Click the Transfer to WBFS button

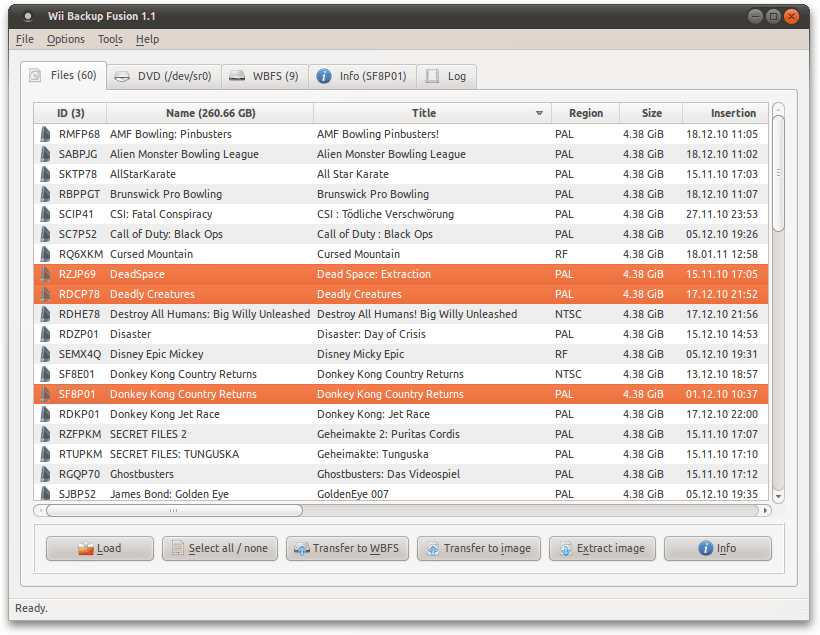coord(347,548)
